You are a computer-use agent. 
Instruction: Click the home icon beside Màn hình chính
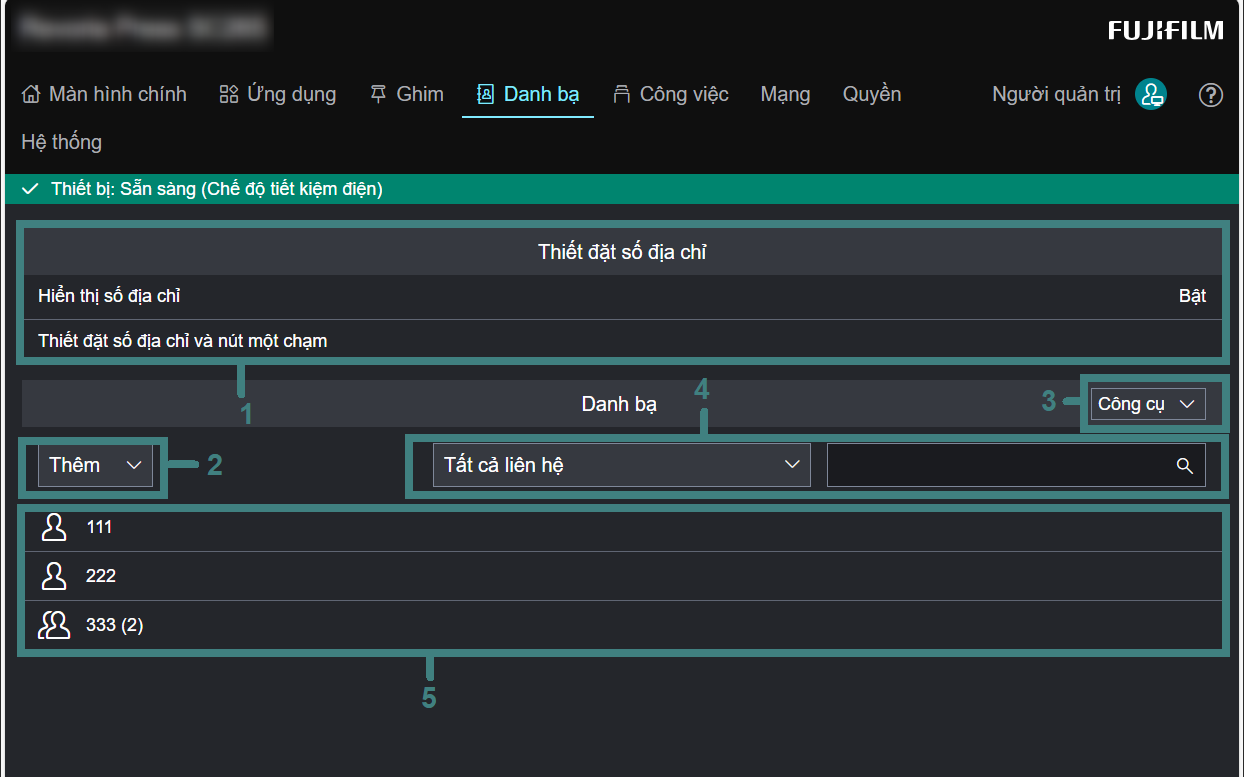[31, 95]
